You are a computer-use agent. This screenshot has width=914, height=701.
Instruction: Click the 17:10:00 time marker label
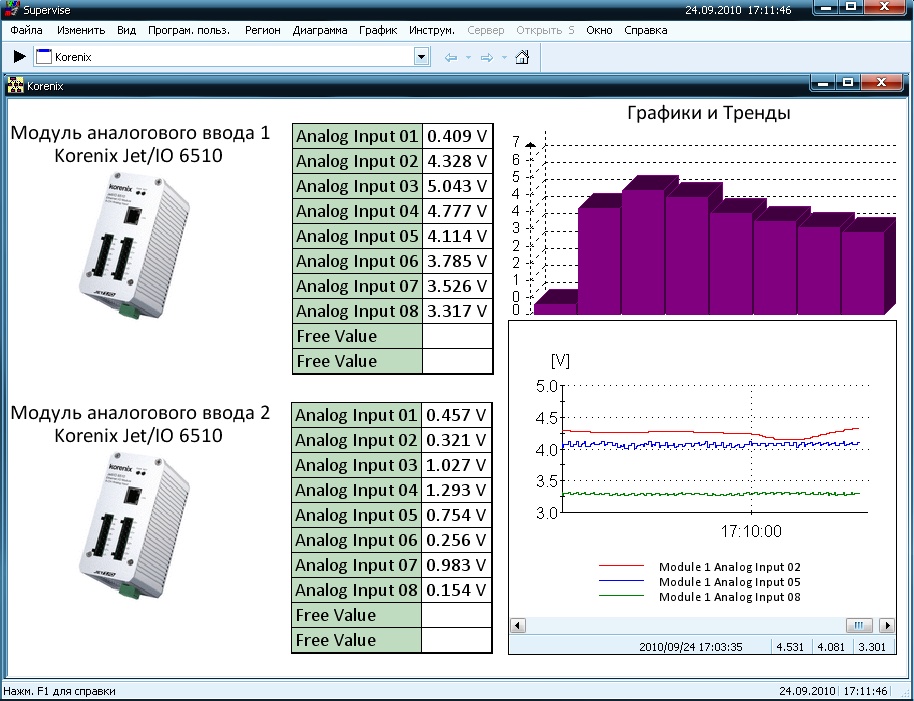[751, 531]
